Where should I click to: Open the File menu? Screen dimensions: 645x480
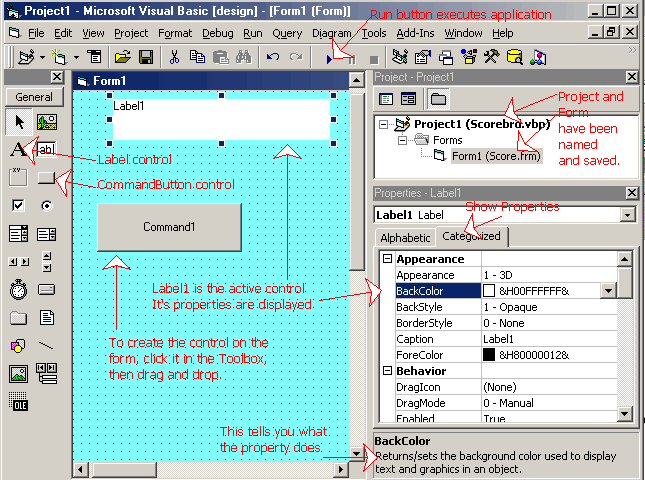pos(36,33)
